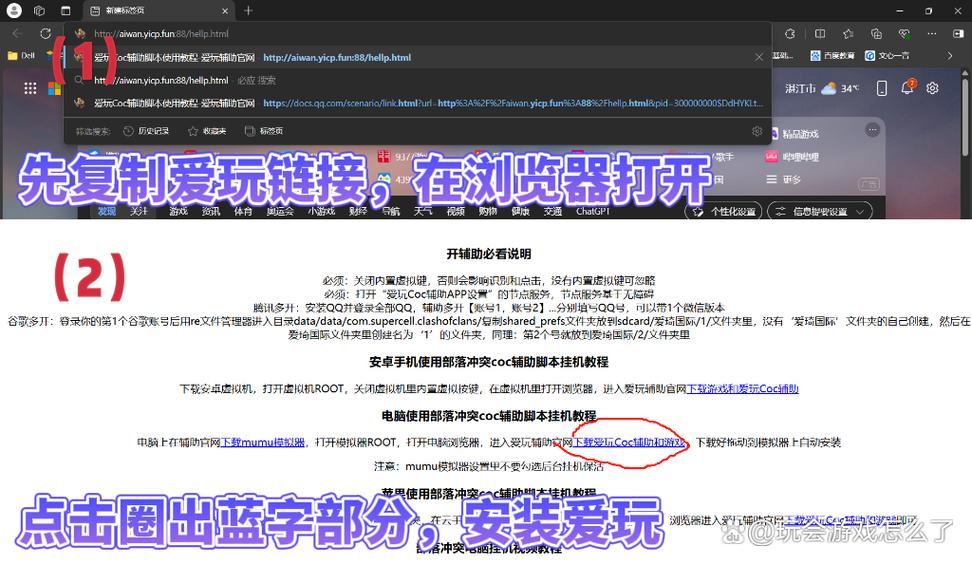Open the browser profile avatar menu

(14, 11)
